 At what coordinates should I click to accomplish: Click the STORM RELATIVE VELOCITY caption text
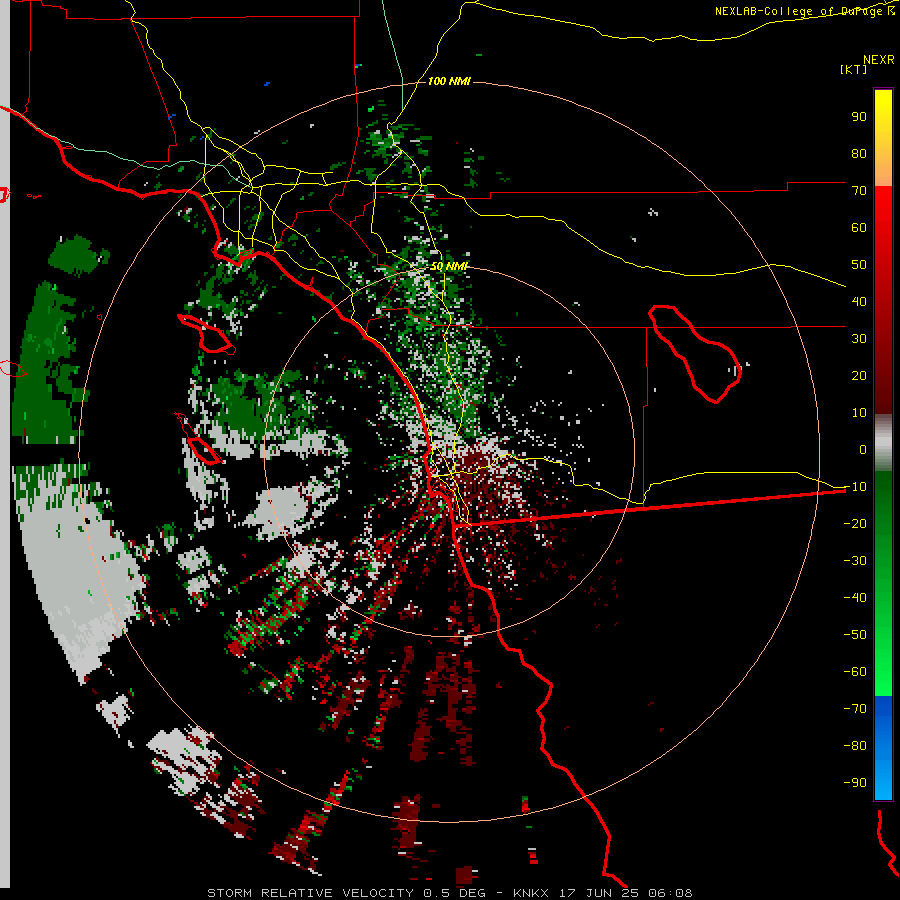point(311,893)
